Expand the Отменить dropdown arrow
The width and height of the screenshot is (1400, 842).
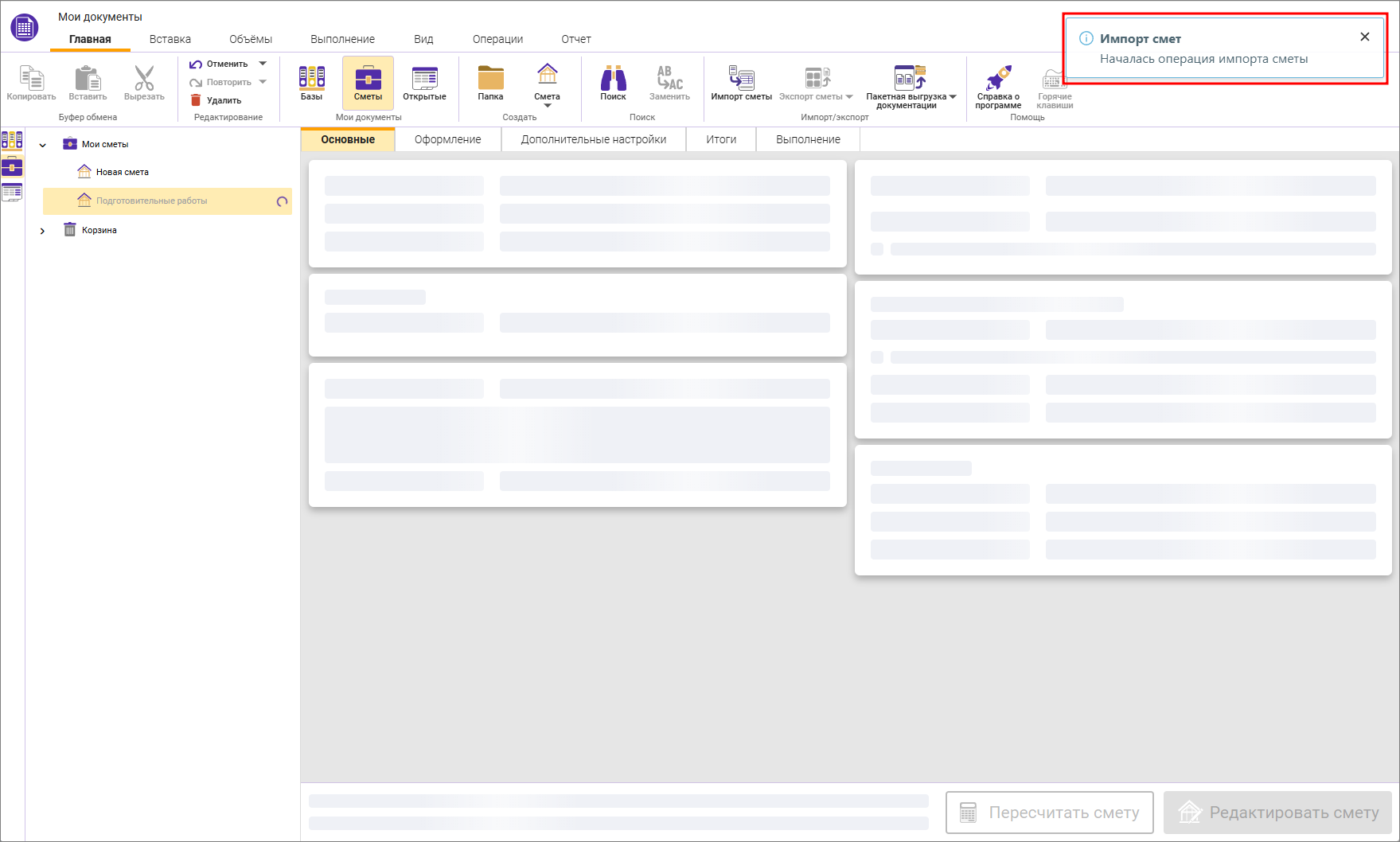pyautogui.click(x=263, y=64)
